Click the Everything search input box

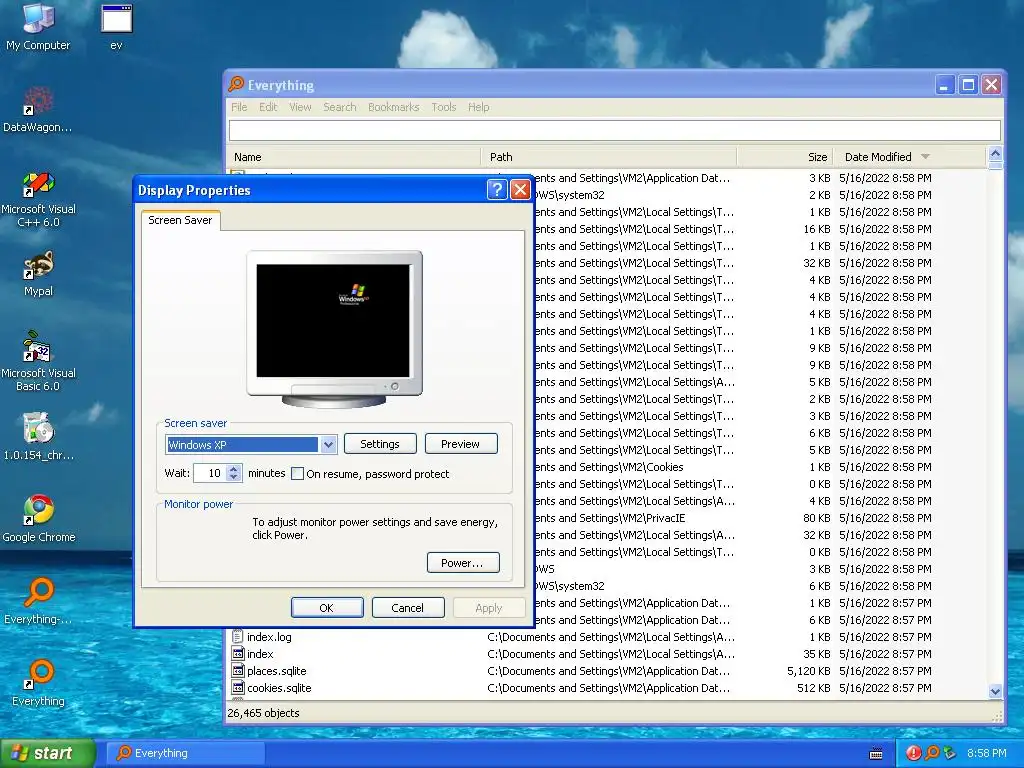614,130
